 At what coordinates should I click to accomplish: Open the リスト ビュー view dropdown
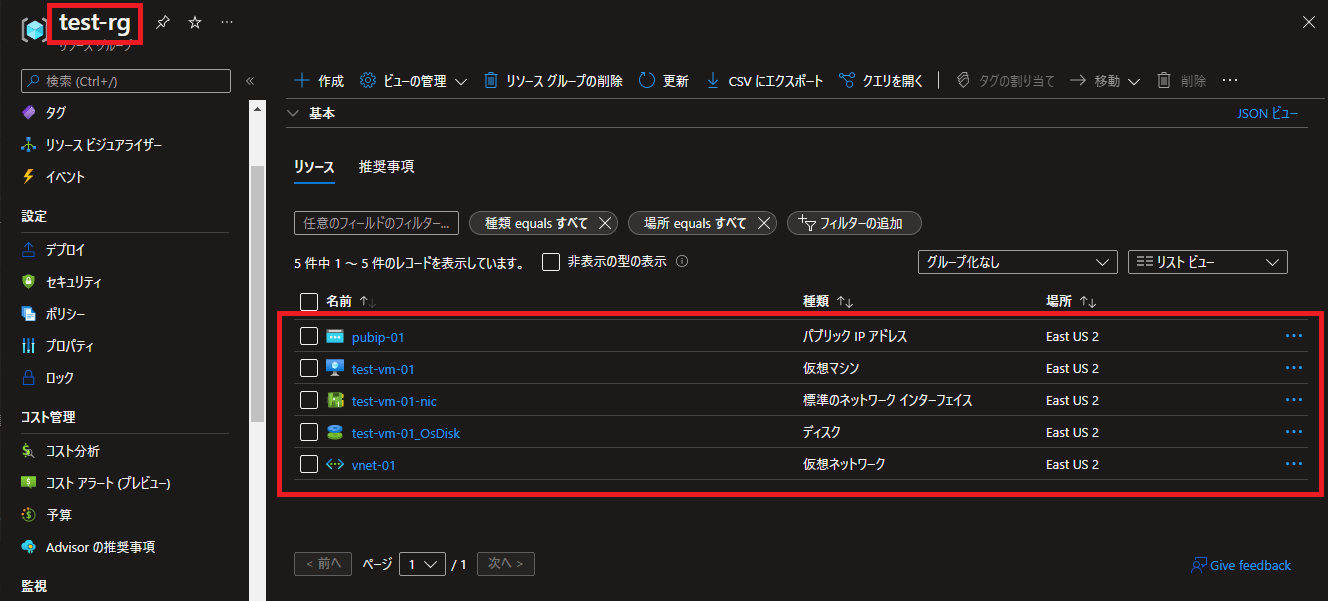click(1208, 262)
